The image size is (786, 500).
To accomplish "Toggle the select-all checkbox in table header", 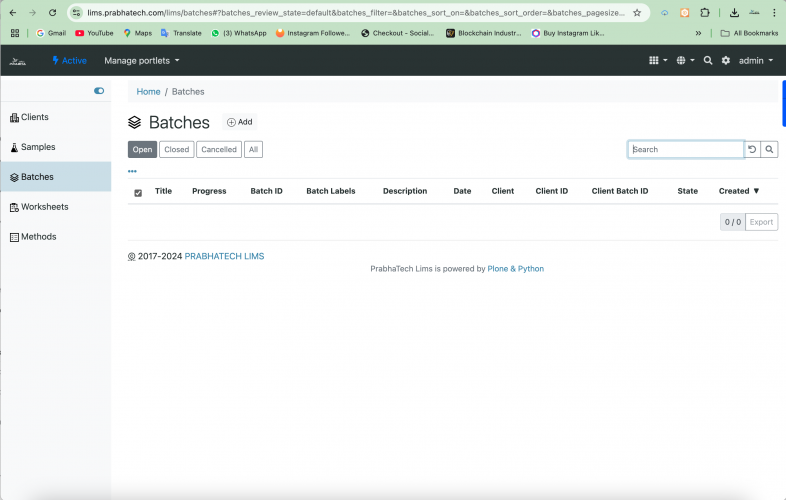I will (138, 193).
